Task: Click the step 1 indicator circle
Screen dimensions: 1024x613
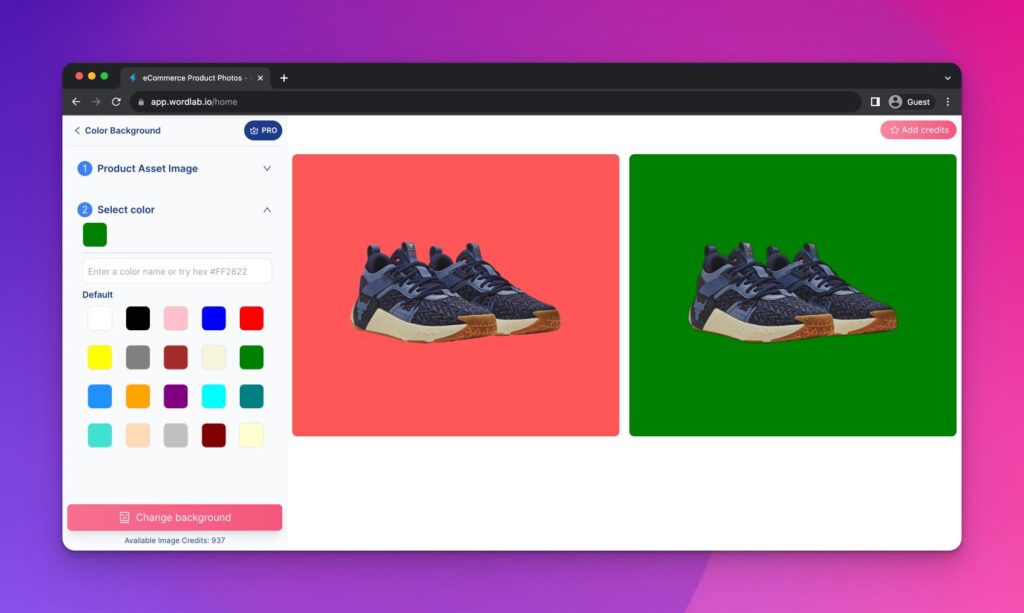Action: 85,168
